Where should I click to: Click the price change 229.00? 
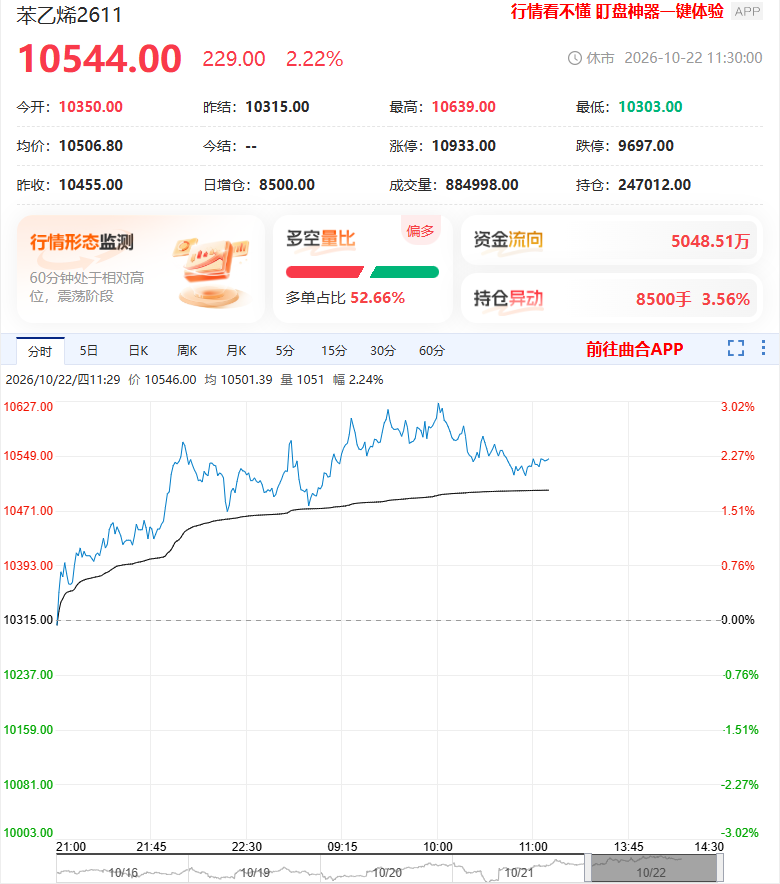pos(234,59)
